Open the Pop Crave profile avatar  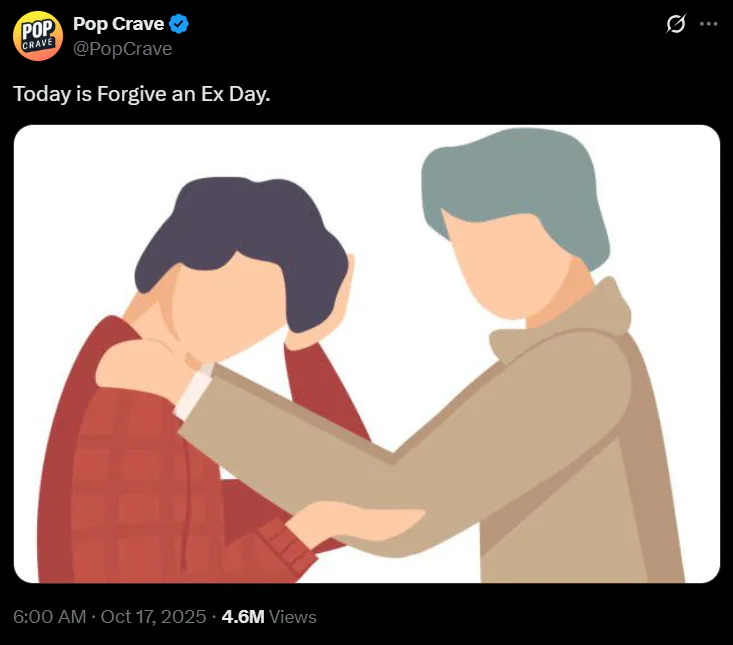[x=37, y=36]
